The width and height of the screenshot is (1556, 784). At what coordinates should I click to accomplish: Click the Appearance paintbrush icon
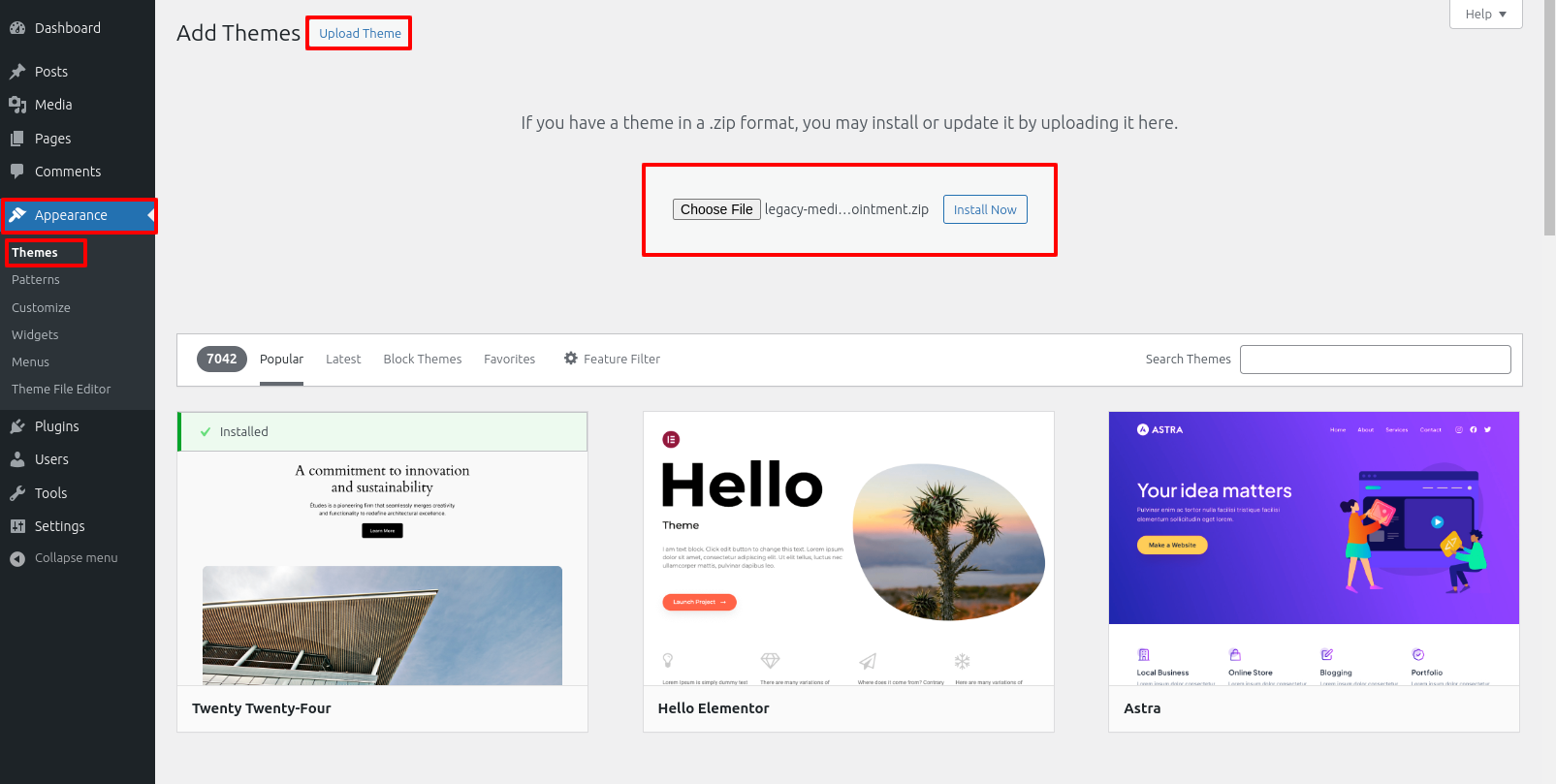(x=17, y=215)
